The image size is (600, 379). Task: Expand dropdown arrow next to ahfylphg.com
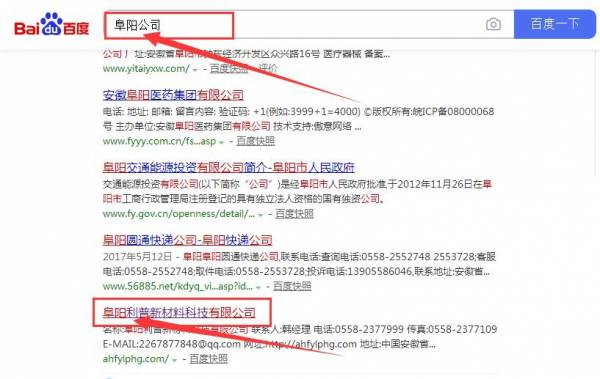174,360
